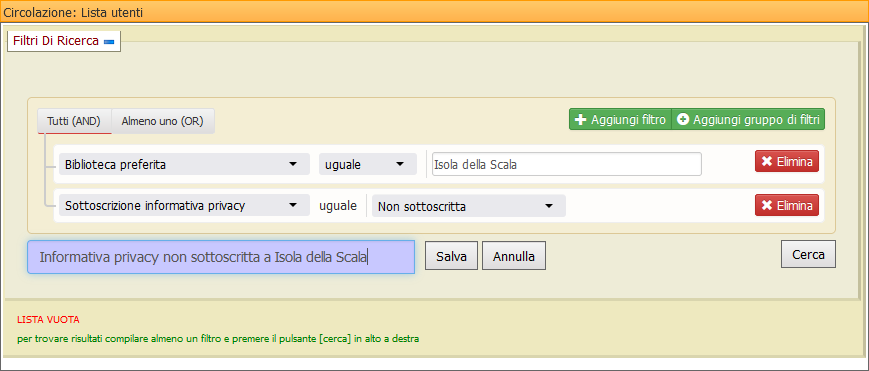This screenshot has width=869, height=371.
Task: Delete the Biblioteca preferita filter row
Action: point(786,161)
